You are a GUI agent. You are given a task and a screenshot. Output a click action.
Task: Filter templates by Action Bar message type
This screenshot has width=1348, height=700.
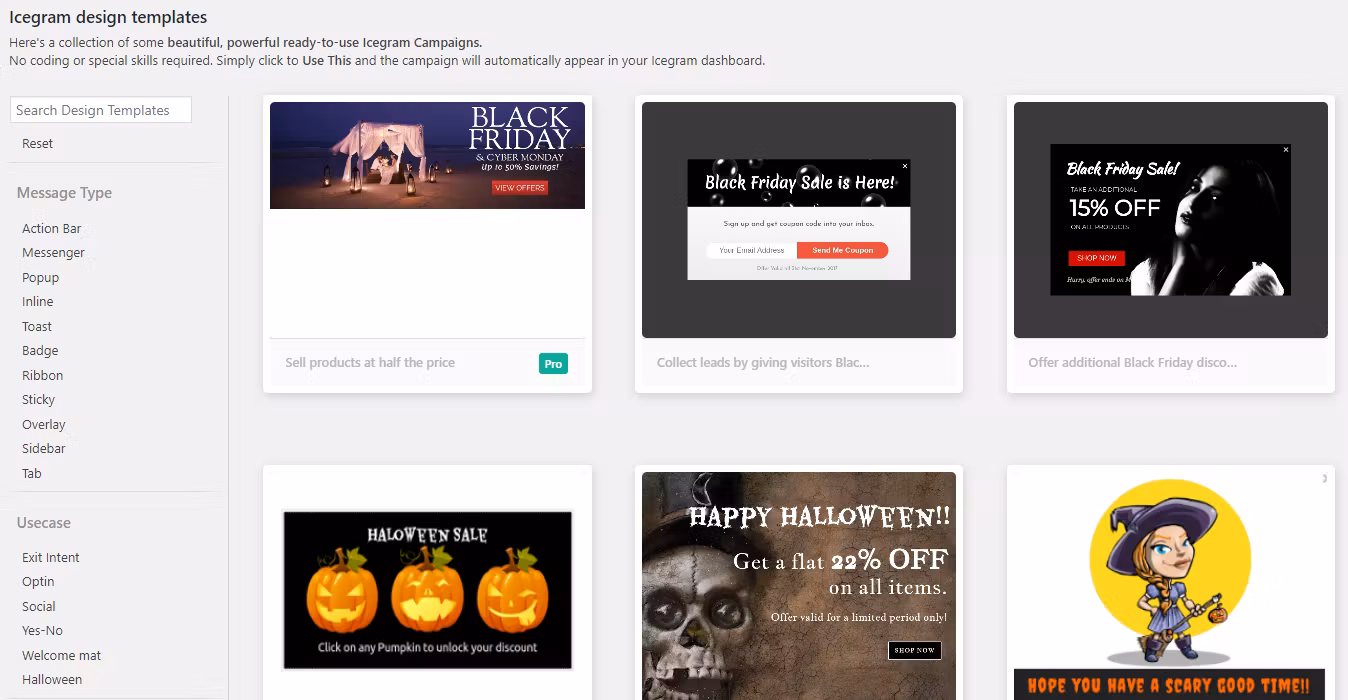point(51,228)
